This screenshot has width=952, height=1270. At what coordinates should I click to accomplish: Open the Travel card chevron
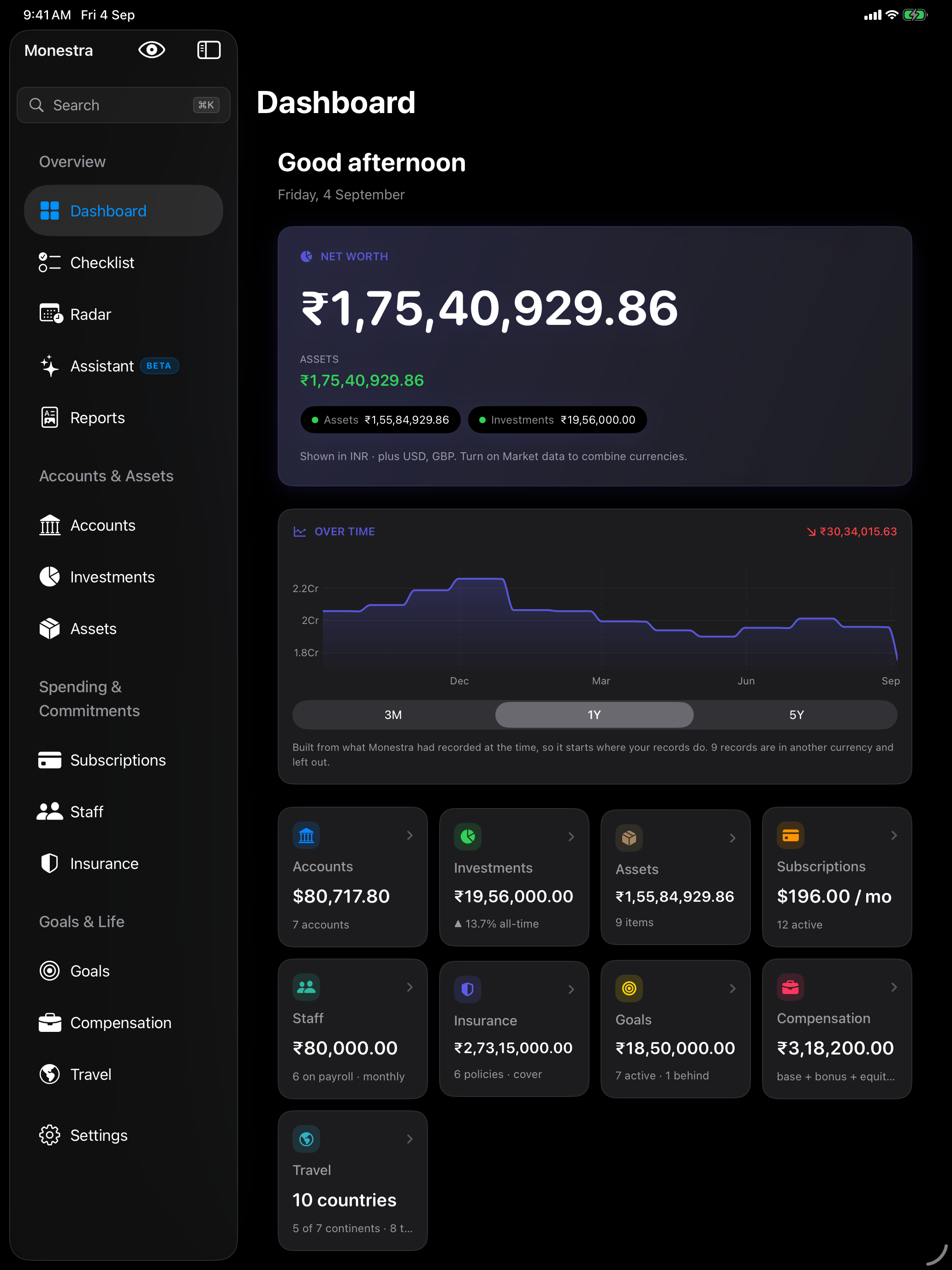coord(410,1138)
